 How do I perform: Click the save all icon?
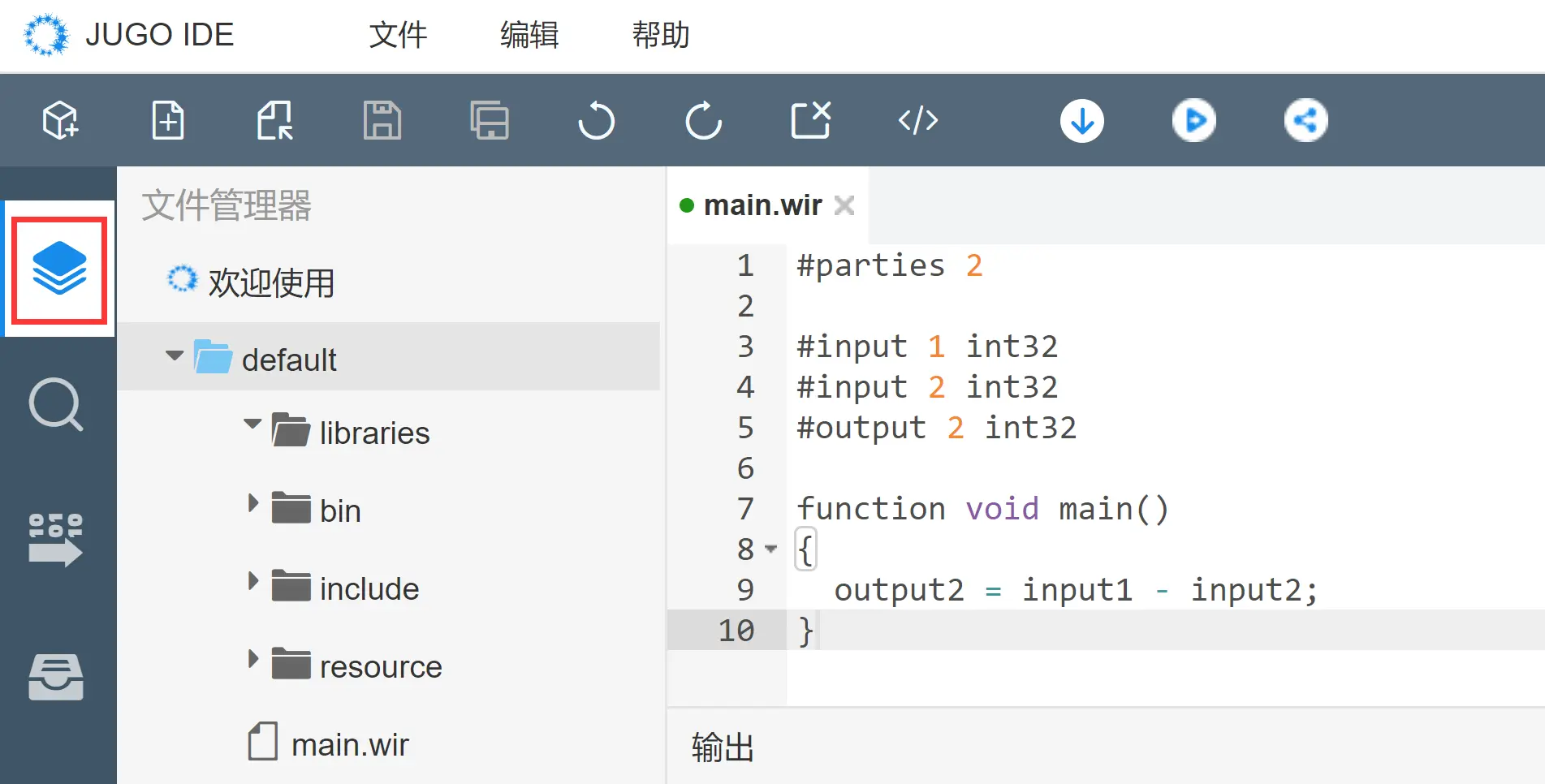point(490,120)
